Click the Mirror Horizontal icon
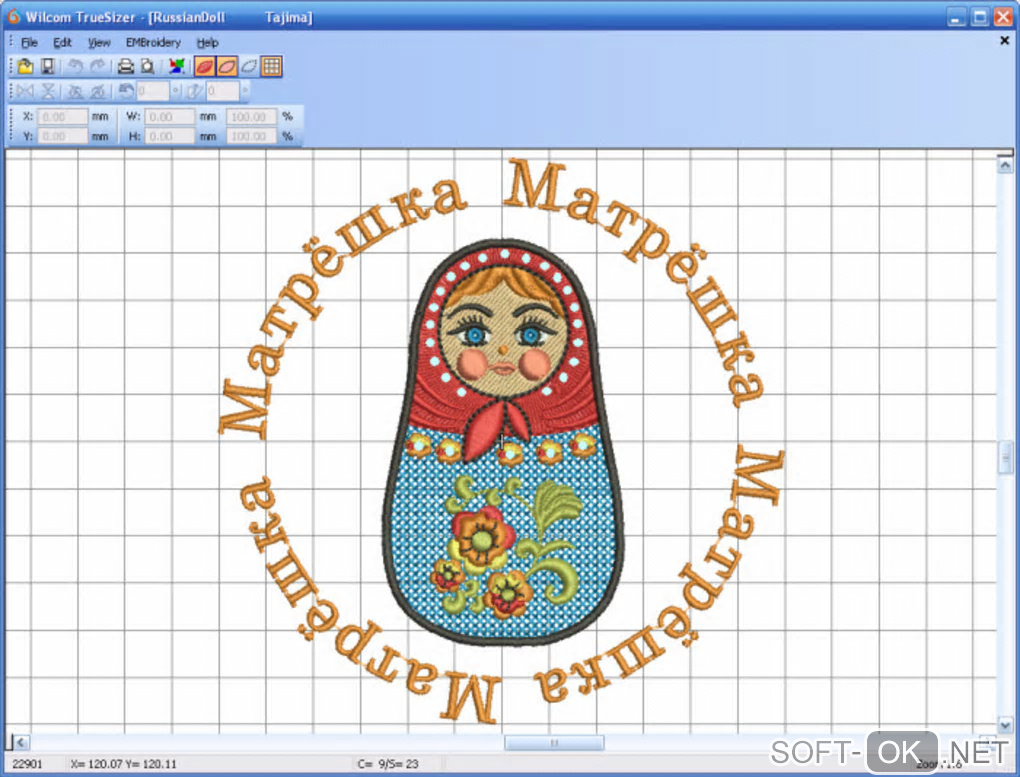This screenshot has width=1020, height=777. tap(25, 92)
